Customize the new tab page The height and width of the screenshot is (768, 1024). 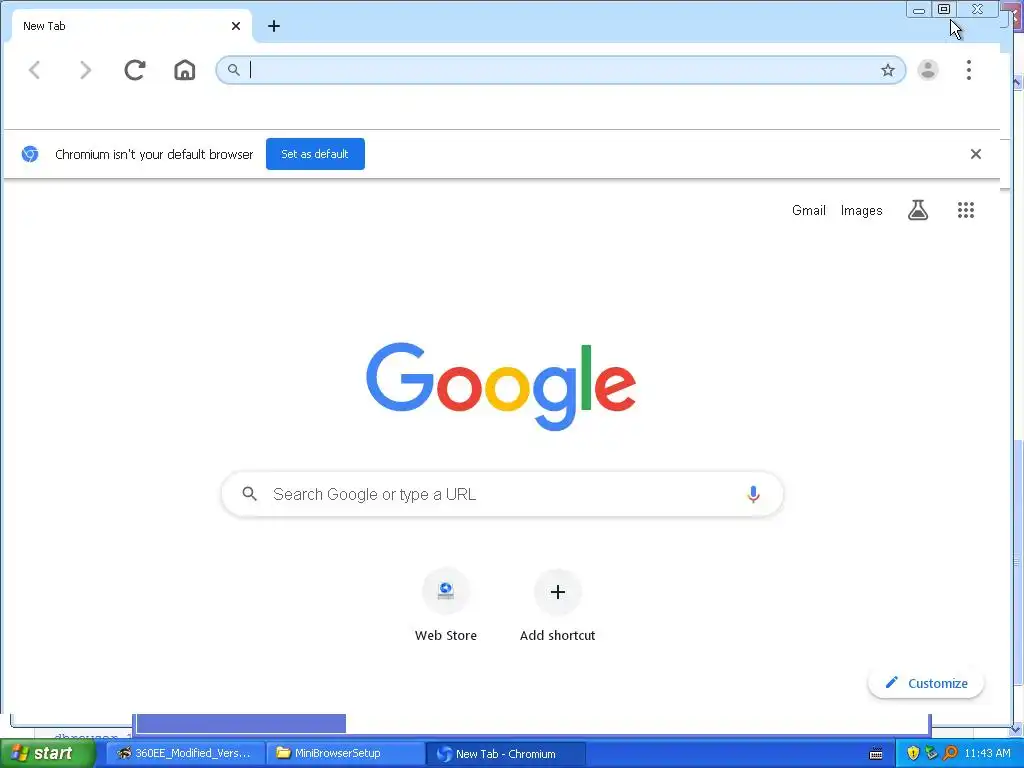tap(926, 683)
